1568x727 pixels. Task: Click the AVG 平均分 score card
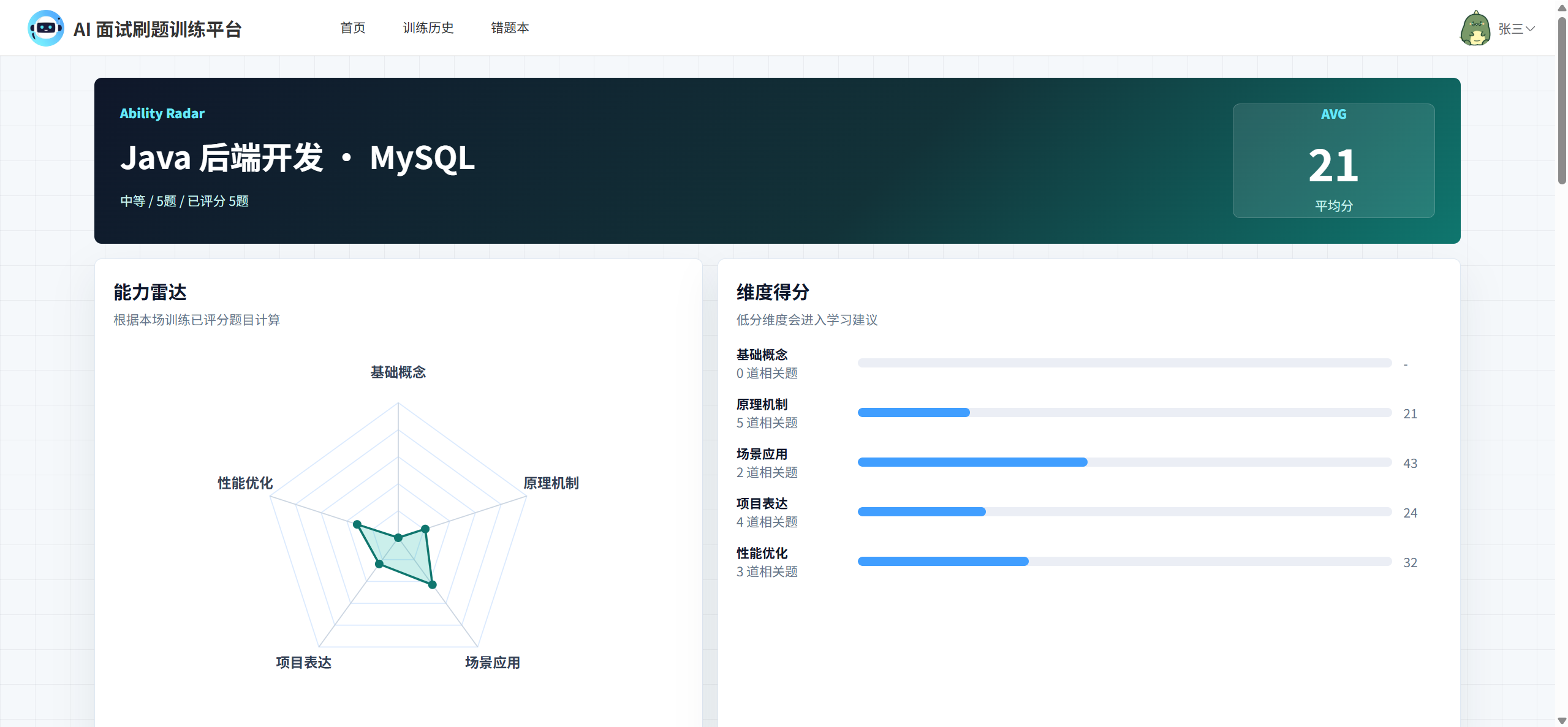[1333, 160]
